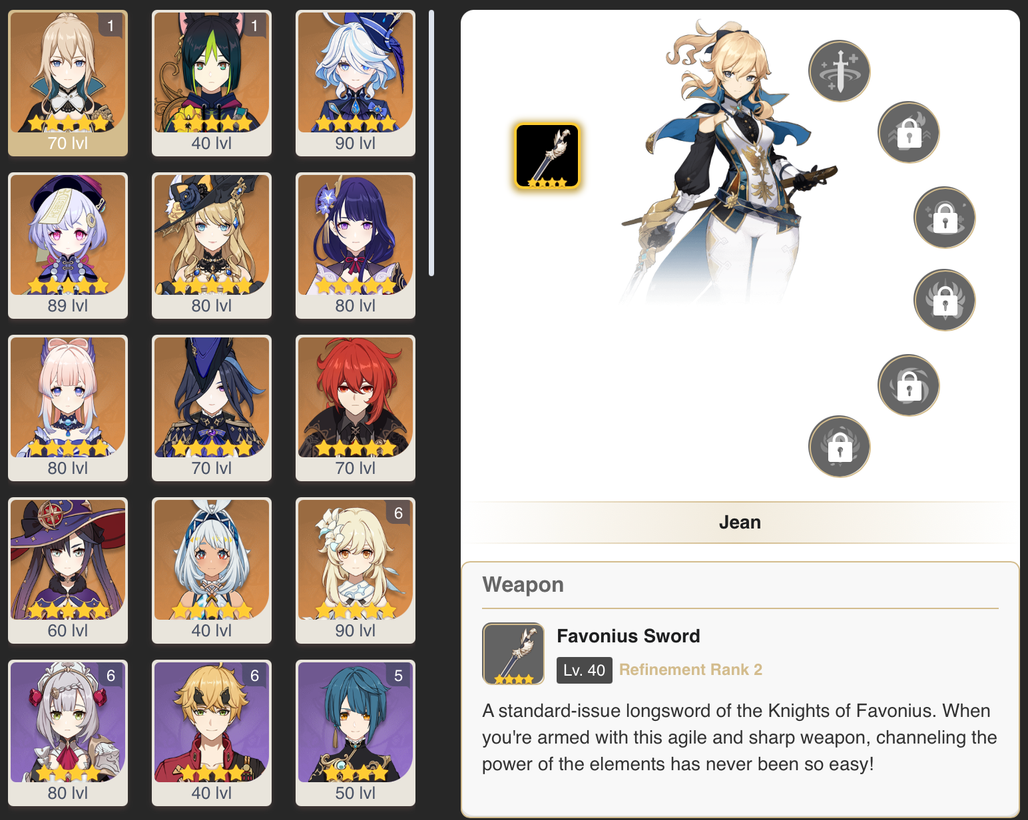
Task: Select the fourth locked constellation icon
Action: point(944,300)
